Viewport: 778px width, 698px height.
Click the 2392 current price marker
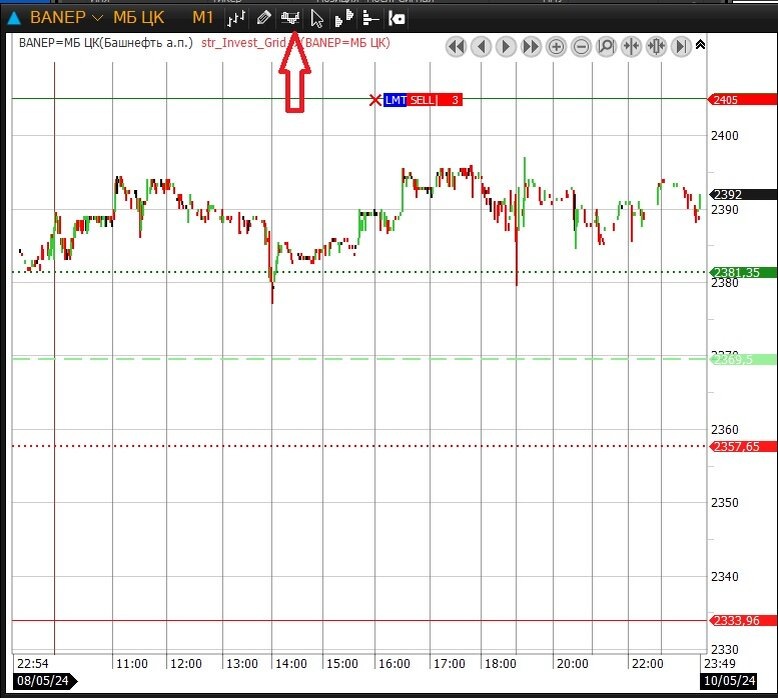point(742,194)
